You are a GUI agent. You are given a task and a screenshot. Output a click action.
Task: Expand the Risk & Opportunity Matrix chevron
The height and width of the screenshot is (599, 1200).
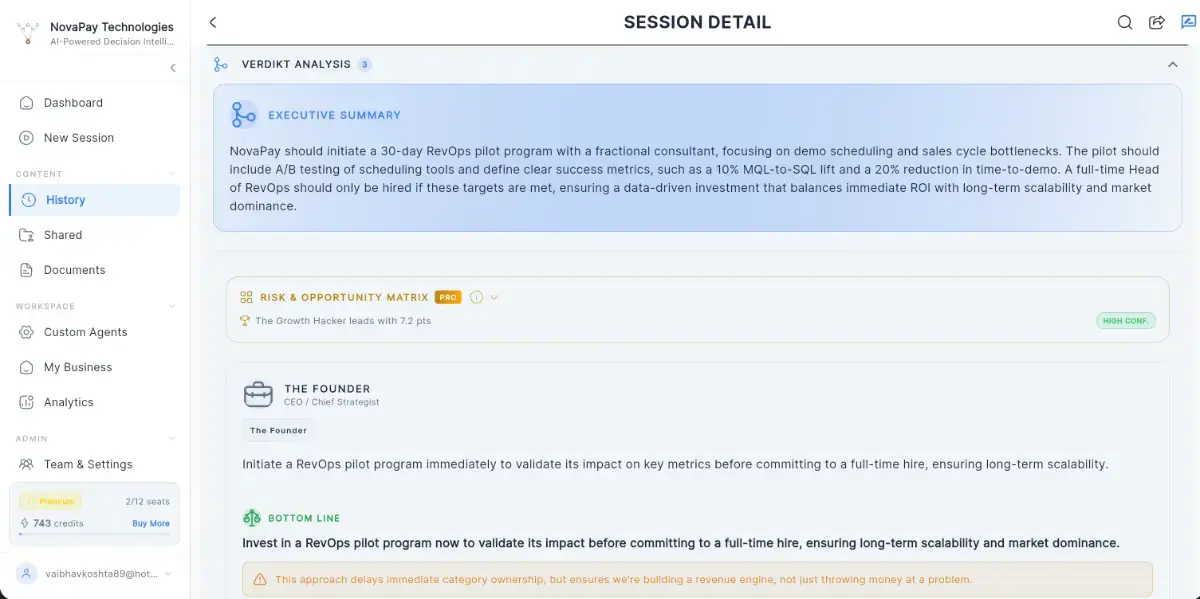coord(494,297)
